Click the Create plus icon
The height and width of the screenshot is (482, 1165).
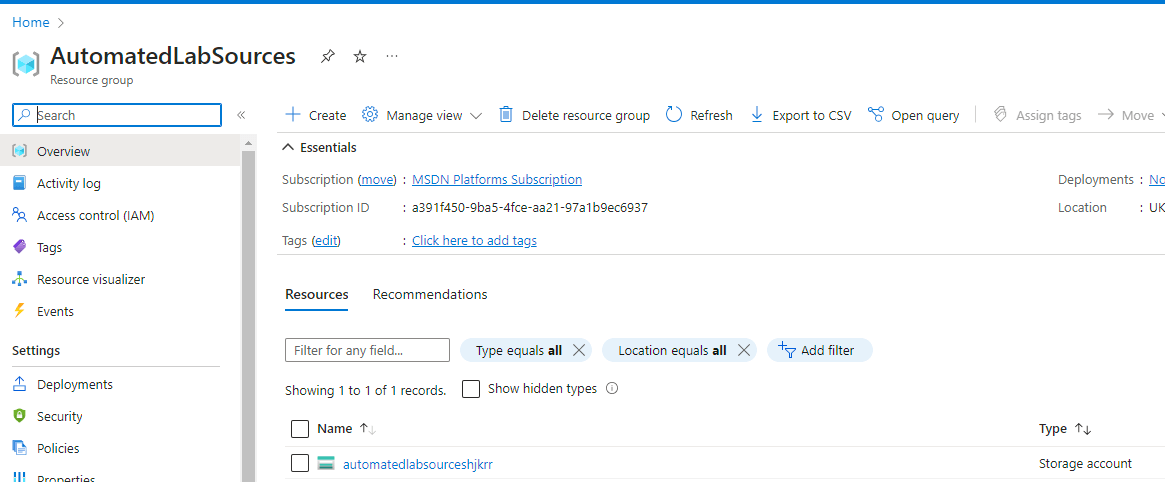293,115
